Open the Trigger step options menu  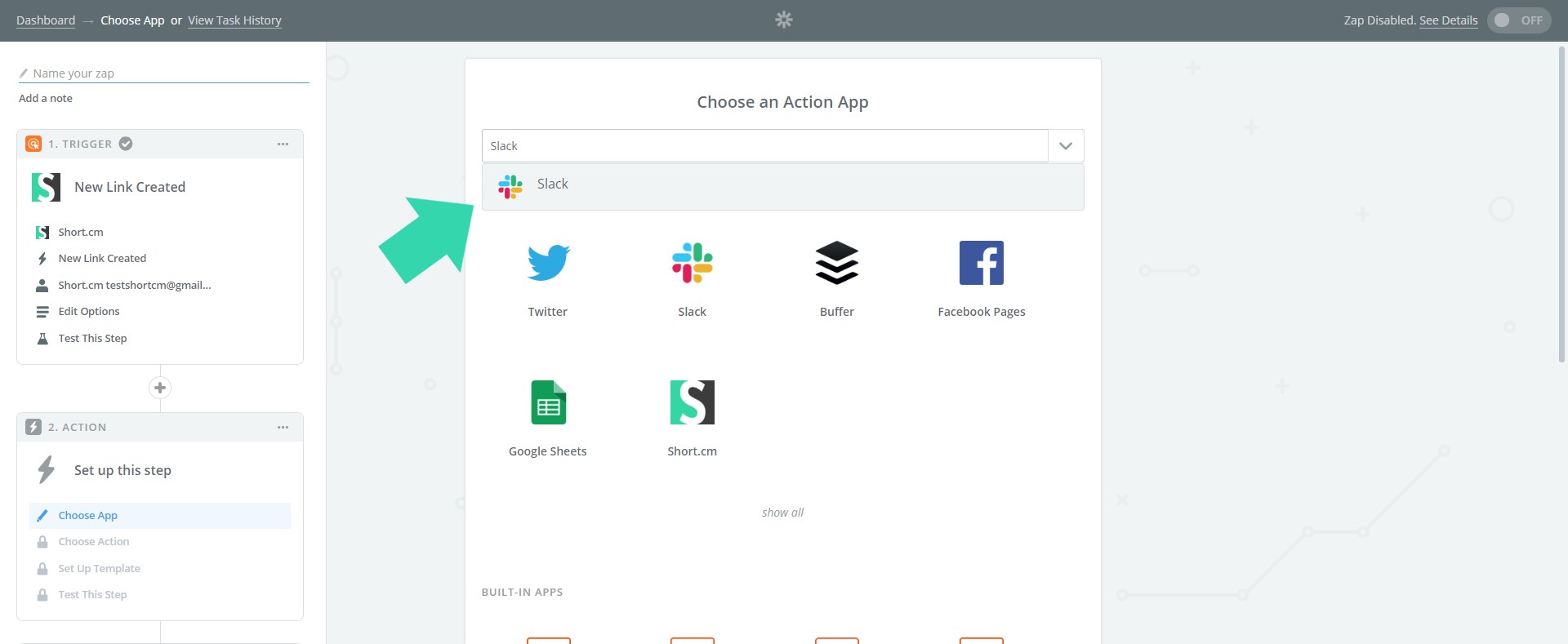click(x=283, y=144)
